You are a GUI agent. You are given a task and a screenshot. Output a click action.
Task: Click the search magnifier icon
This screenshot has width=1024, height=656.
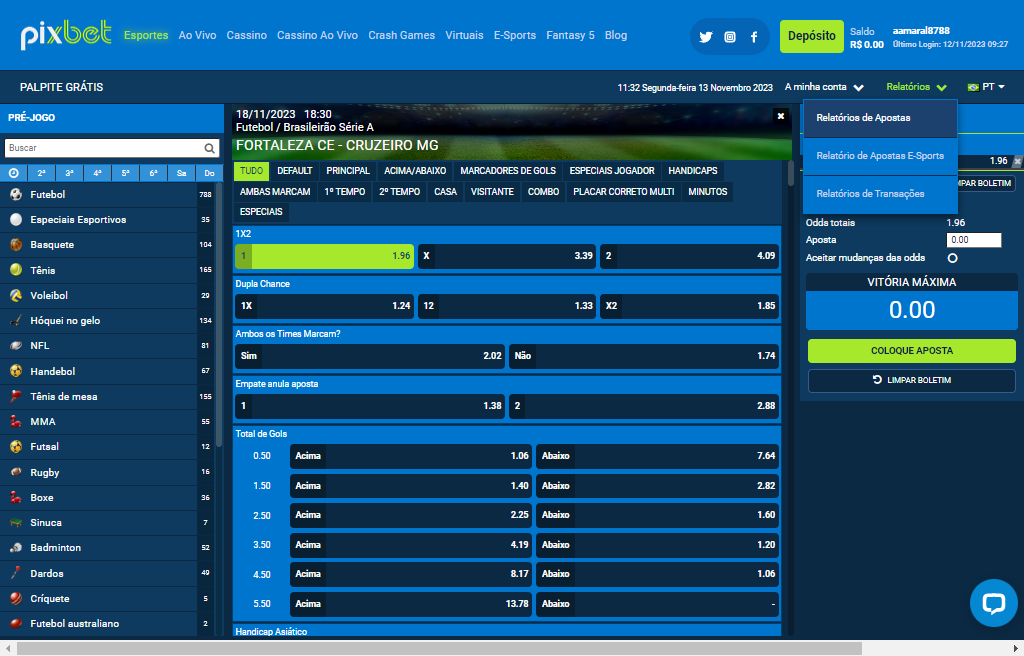209,148
